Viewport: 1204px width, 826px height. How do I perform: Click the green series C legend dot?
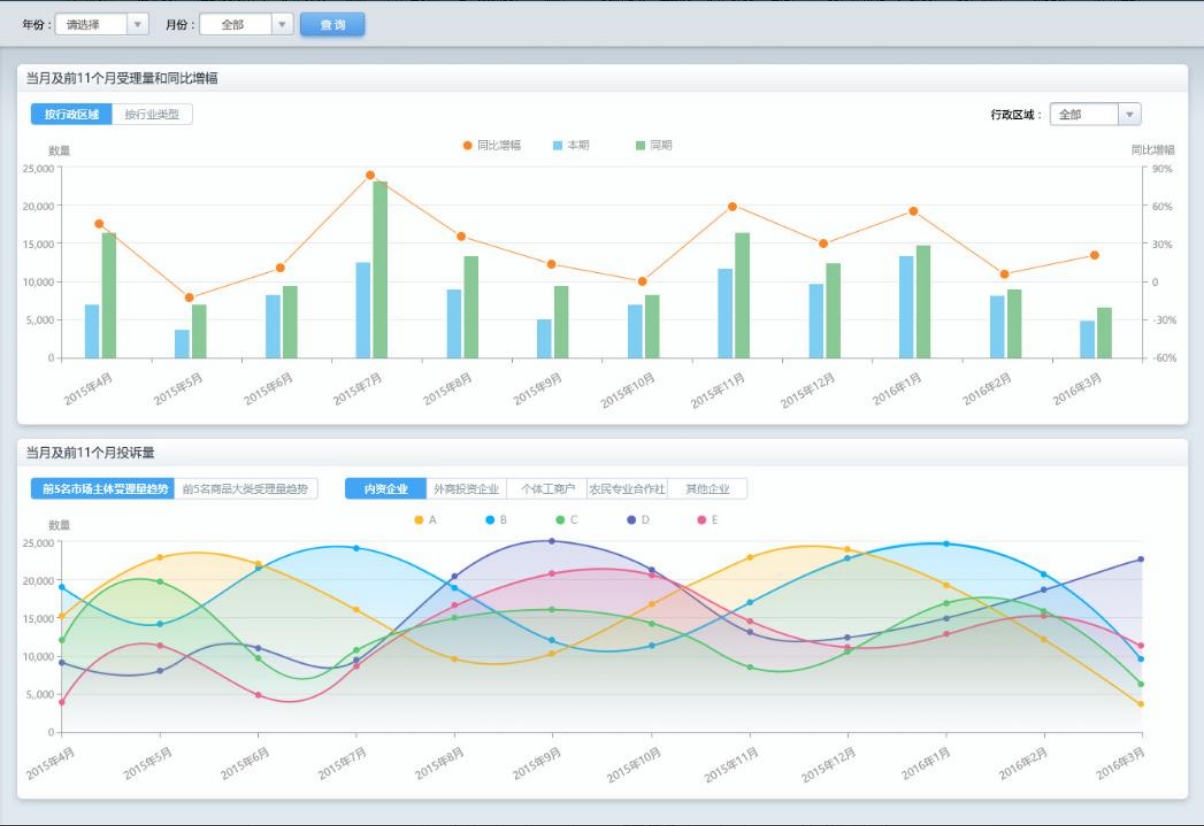(x=561, y=520)
